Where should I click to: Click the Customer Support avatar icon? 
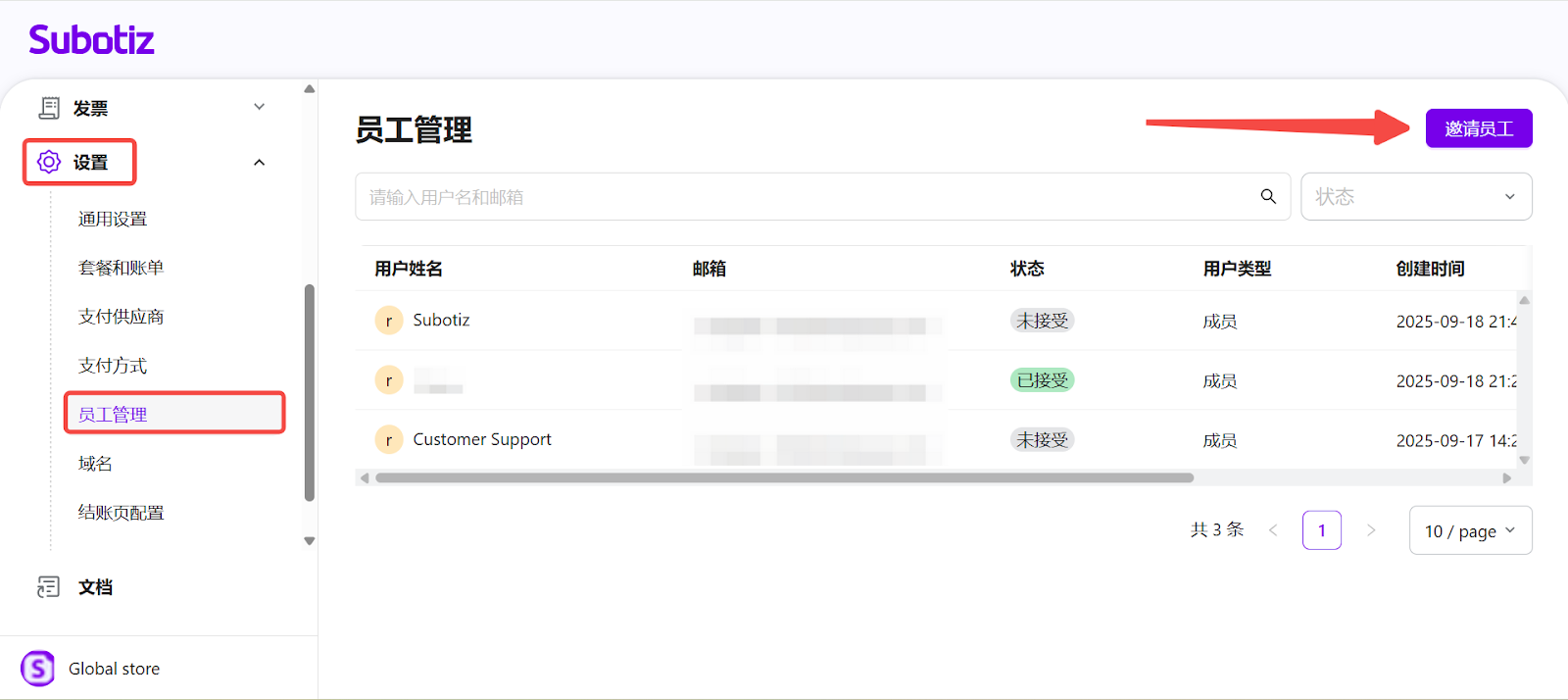[389, 440]
